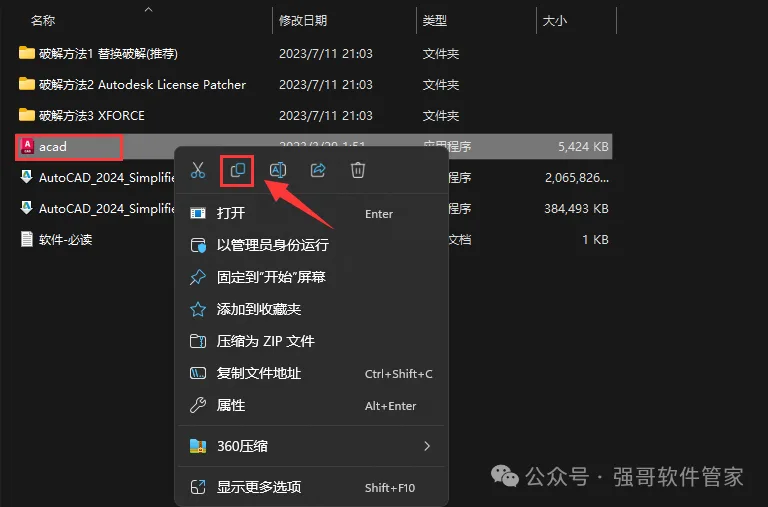Sort by the 名称 column header
Screen dimensions: 768x507
[x=43, y=21]
